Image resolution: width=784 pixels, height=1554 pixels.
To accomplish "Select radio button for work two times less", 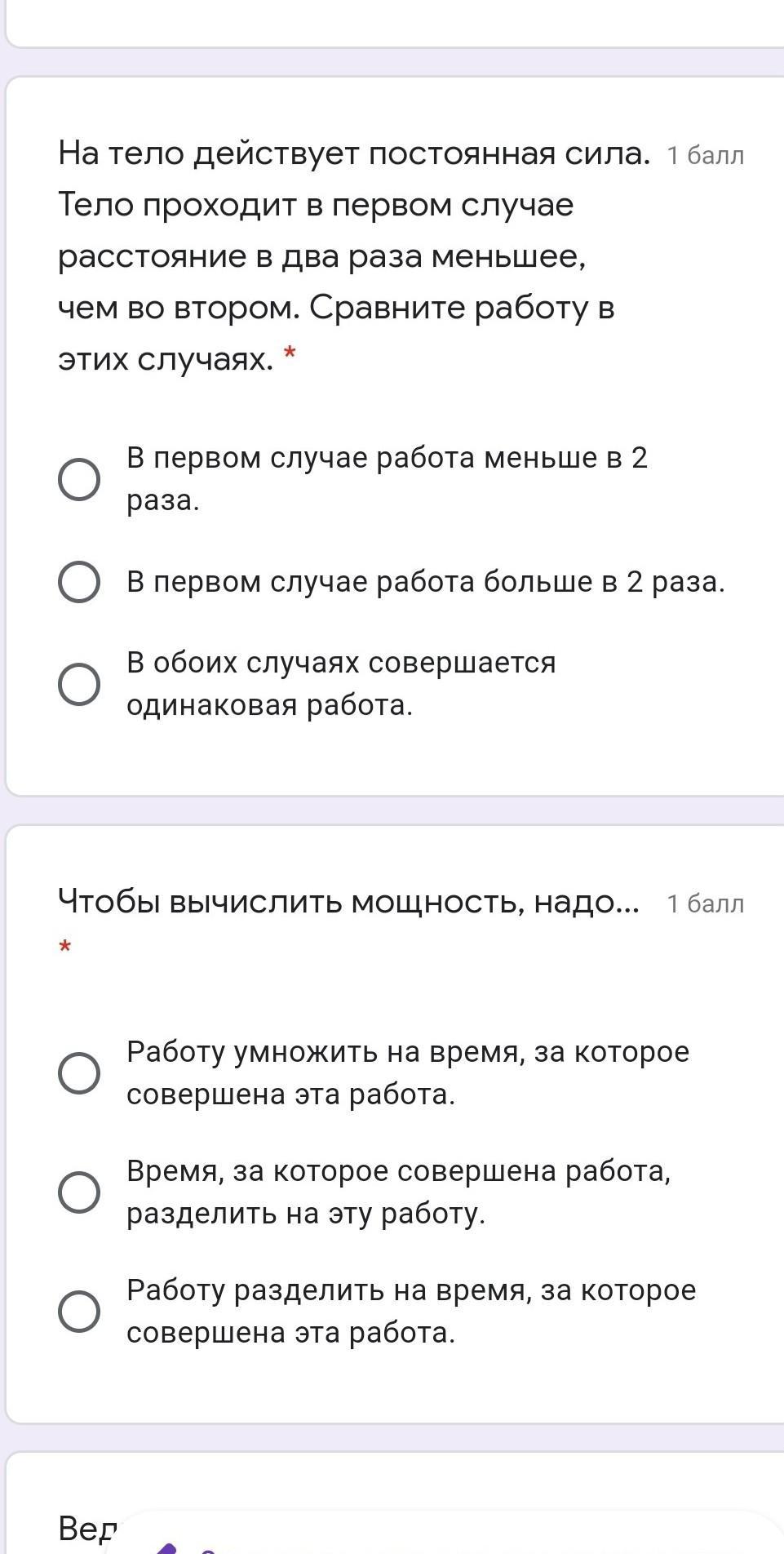I will 79,479.
